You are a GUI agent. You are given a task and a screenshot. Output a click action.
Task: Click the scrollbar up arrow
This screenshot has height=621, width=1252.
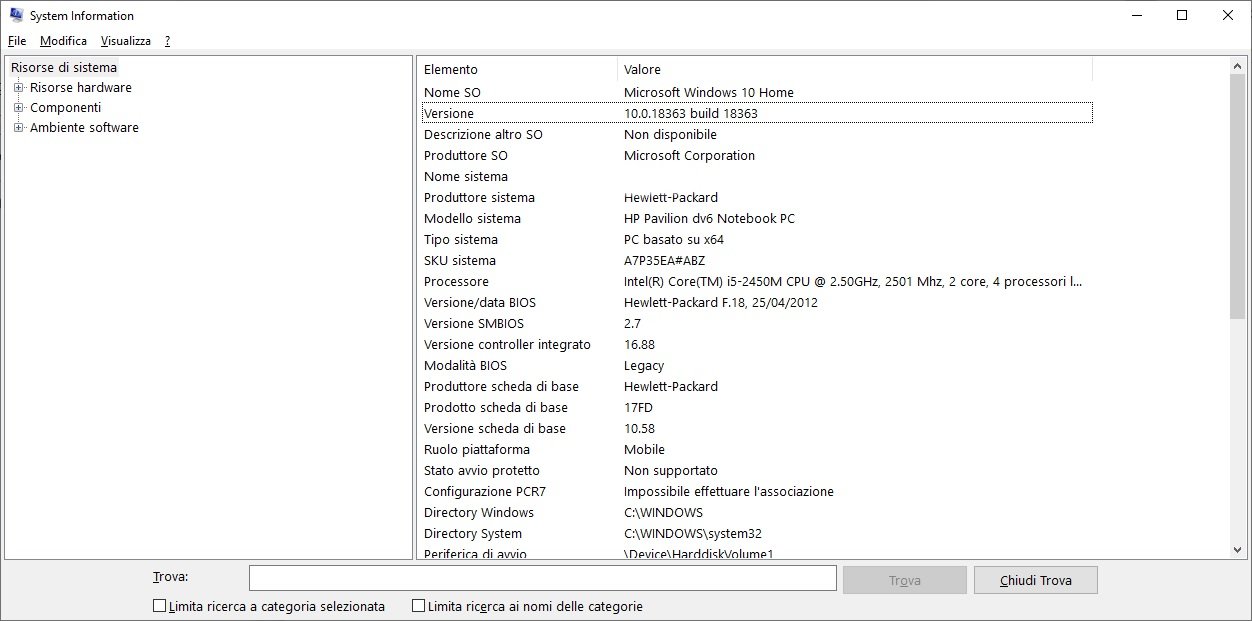(1238, 66)
